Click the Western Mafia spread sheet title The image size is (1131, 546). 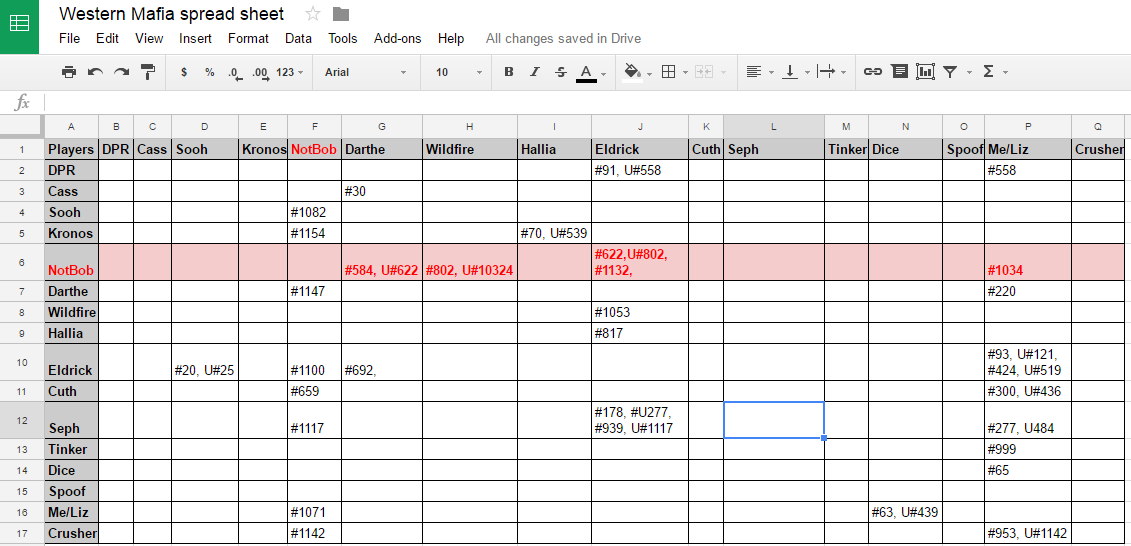(171, 14)
